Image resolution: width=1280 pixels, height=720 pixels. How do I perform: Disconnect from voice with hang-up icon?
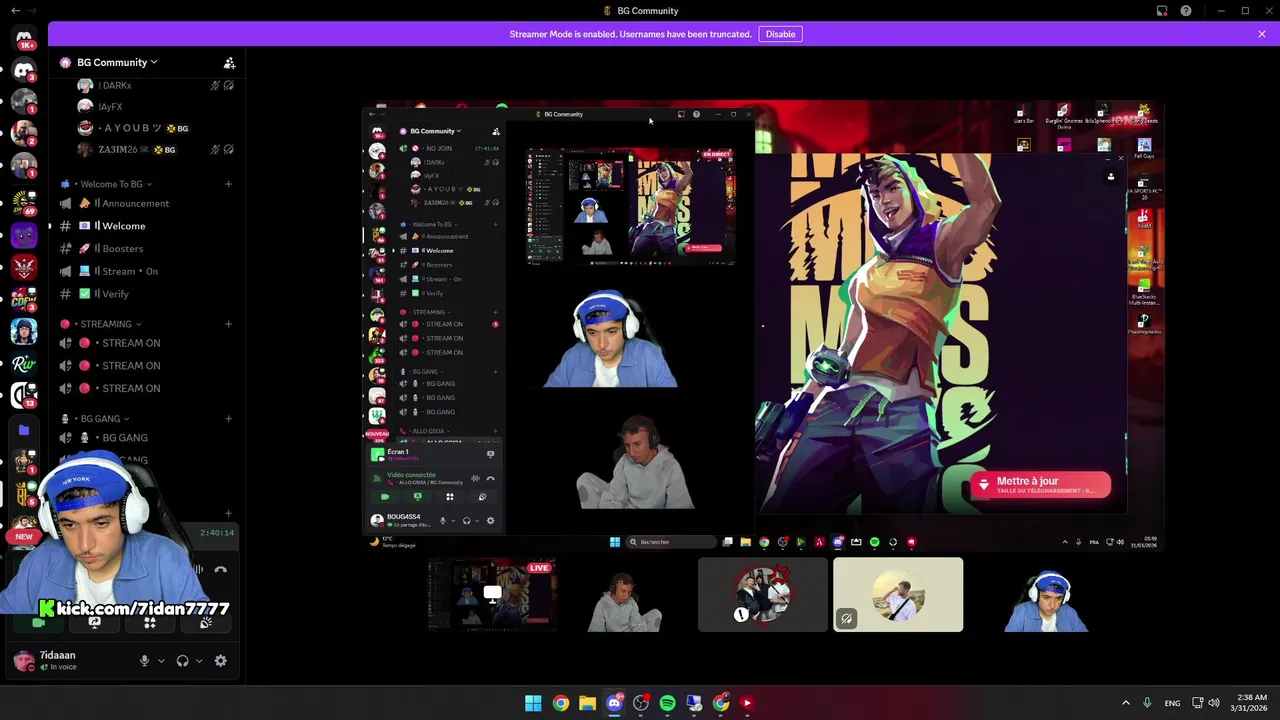(220, 570)
